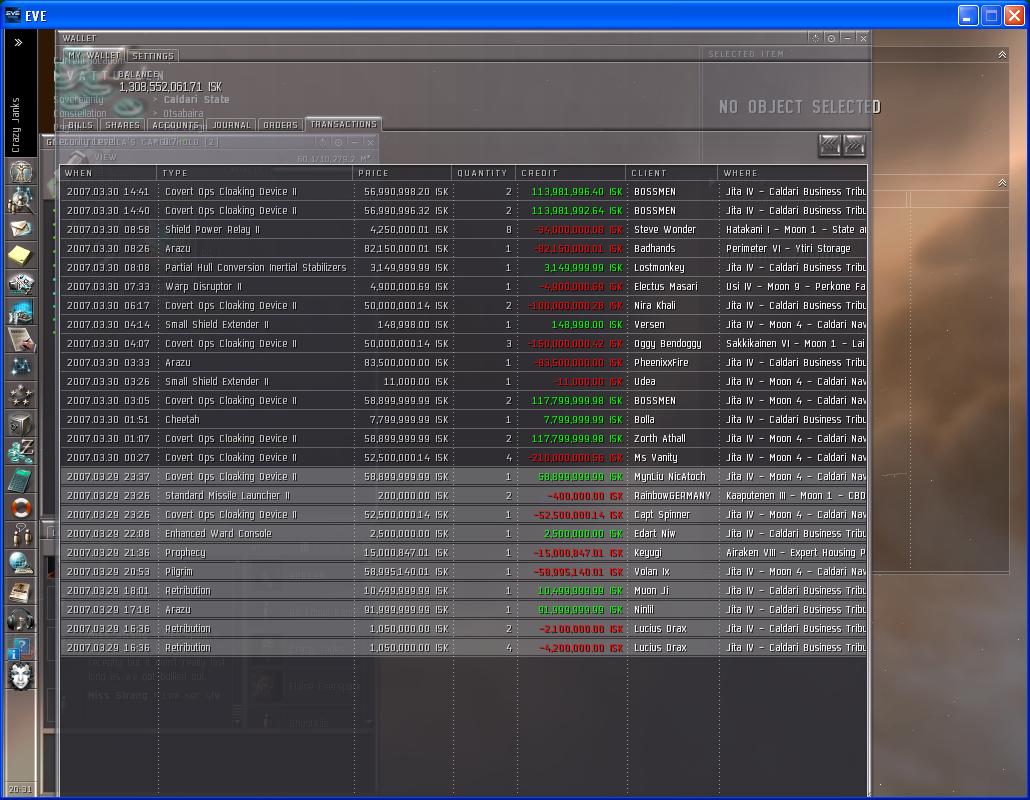Open the Orders tab
Image resolution: width=1030 pixels, height=800 pixels.
coord(280,125)
